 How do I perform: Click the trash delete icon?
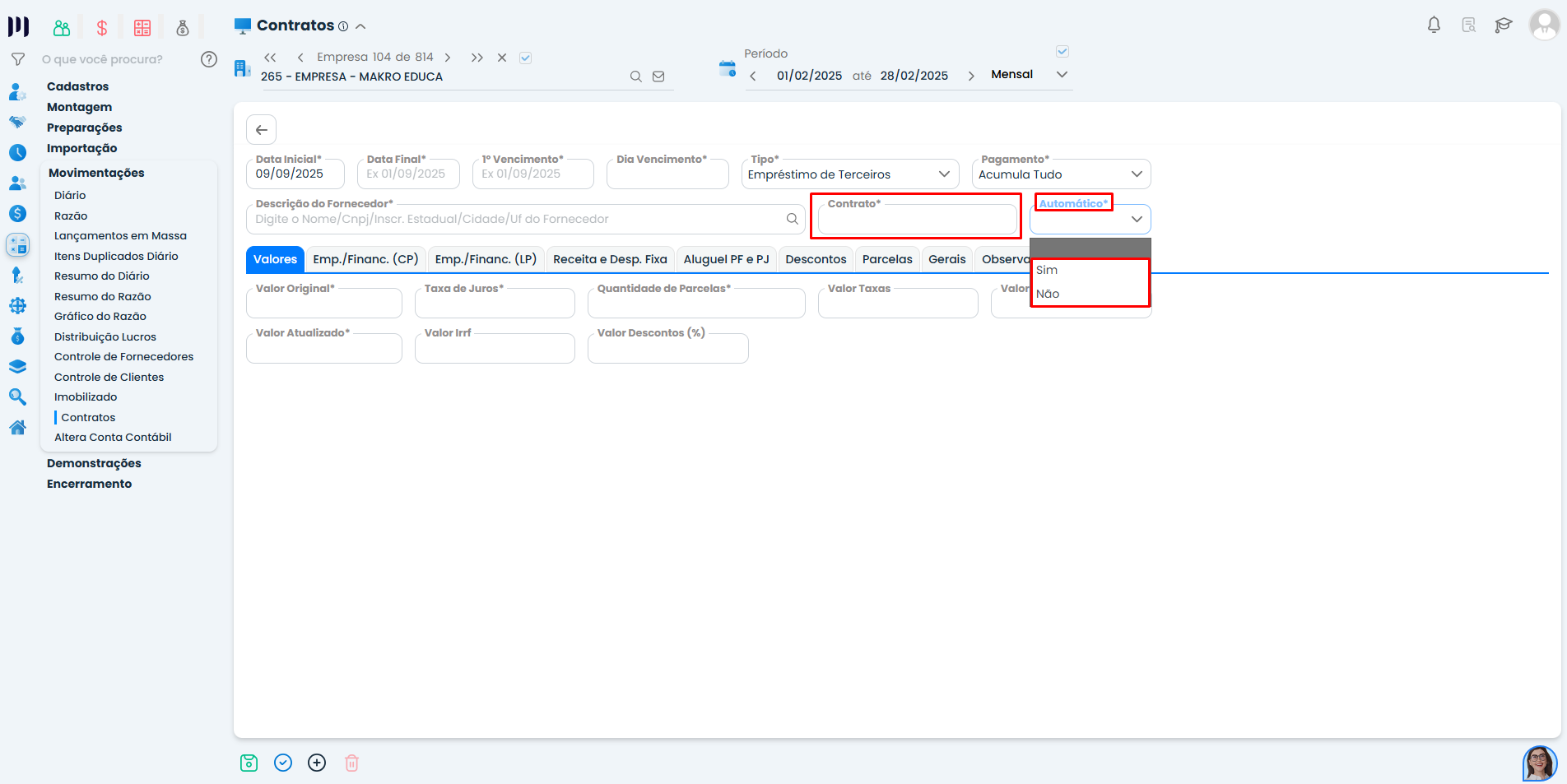(x=351, y=763)
